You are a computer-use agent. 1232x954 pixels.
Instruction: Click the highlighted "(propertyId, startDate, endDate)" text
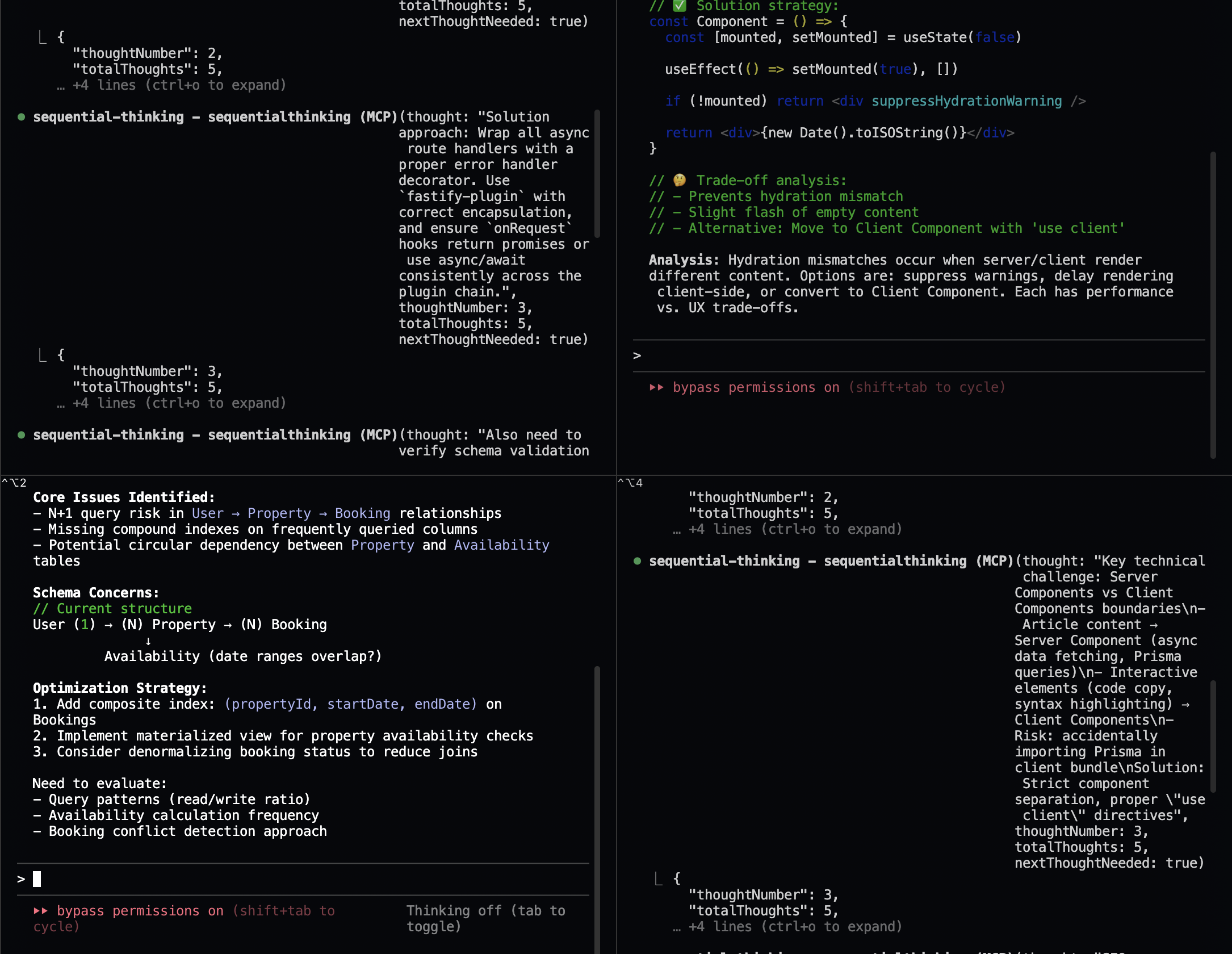point(351,704)
